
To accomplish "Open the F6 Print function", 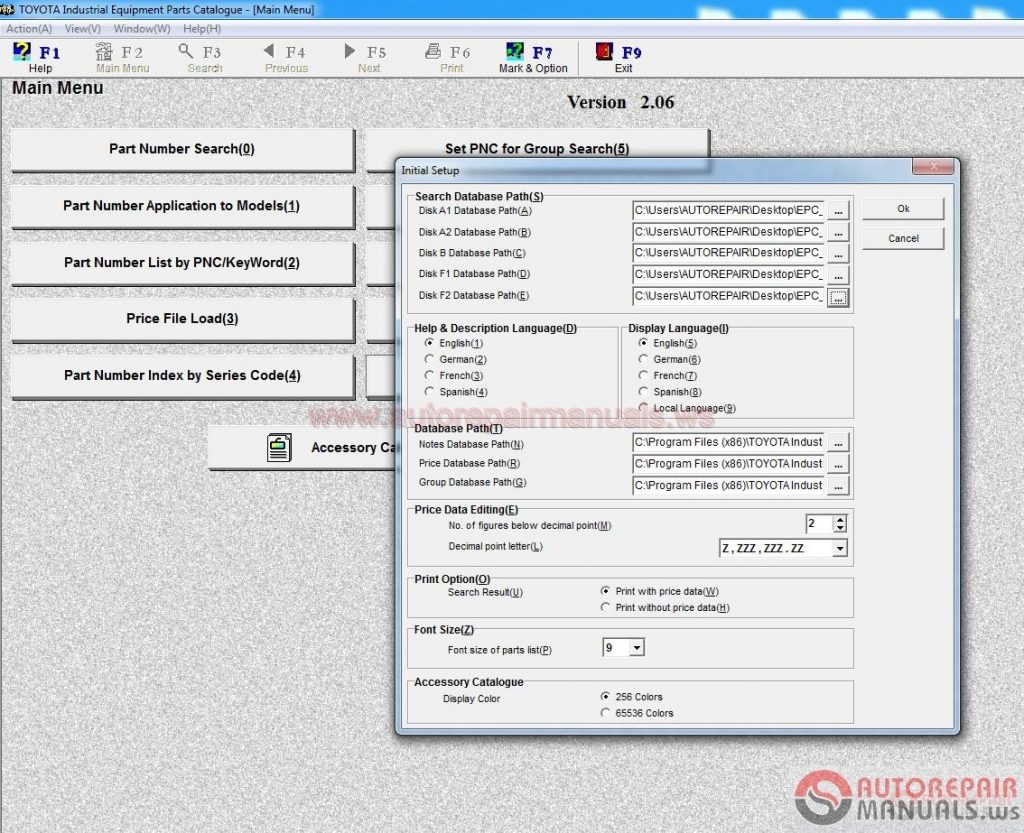I will point(450,55).
